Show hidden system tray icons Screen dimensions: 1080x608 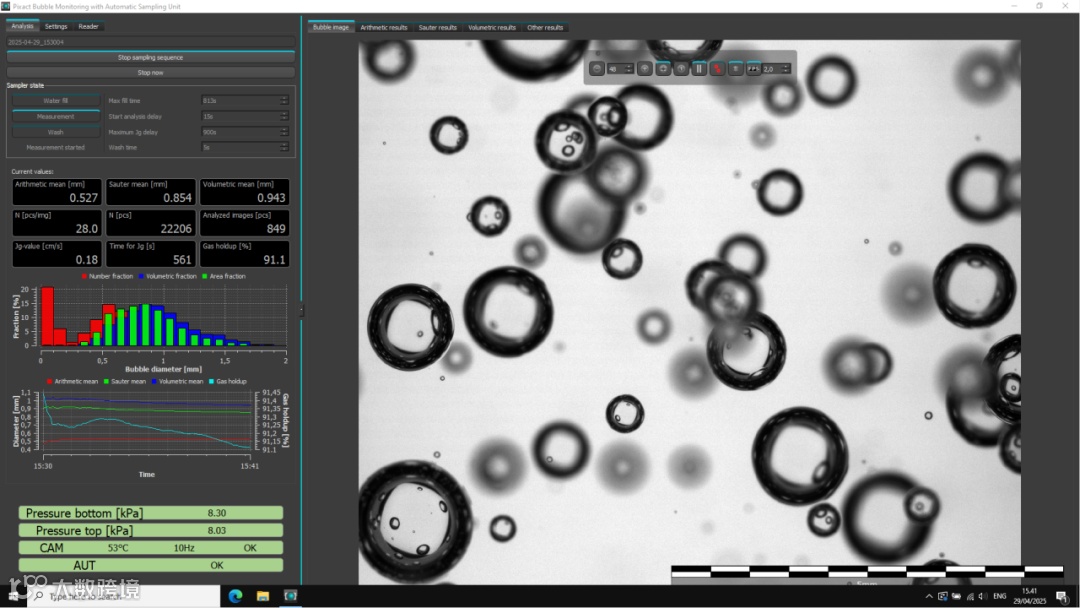point(928,596)
